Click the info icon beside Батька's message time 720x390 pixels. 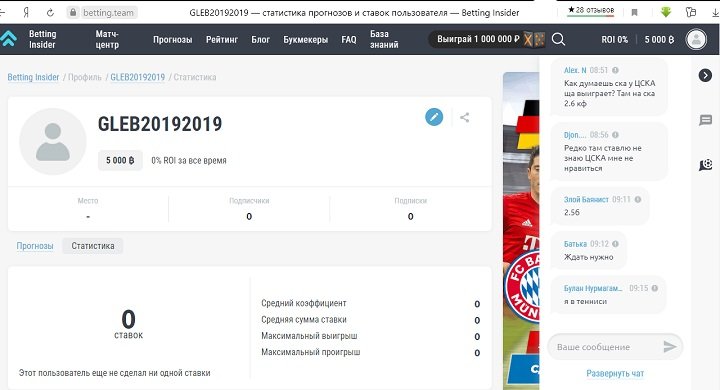pyautogui.click(x=615, y=244)
